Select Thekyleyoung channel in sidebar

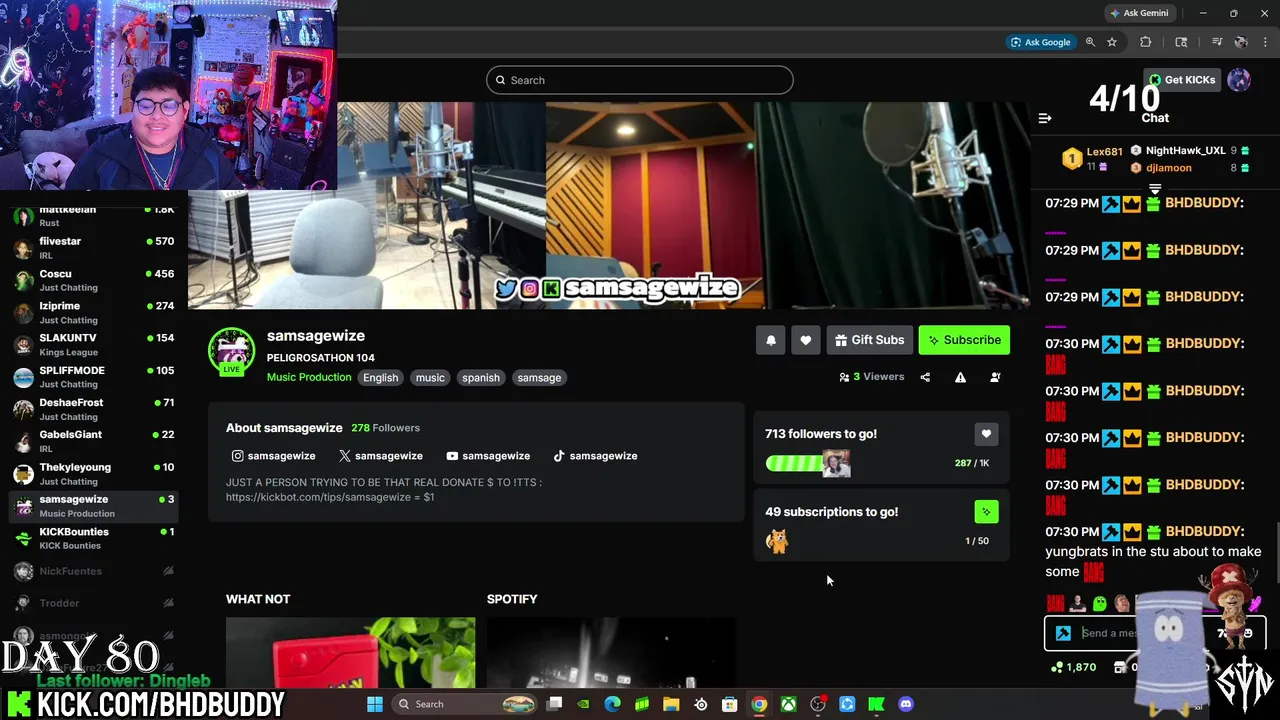point(94,474)
